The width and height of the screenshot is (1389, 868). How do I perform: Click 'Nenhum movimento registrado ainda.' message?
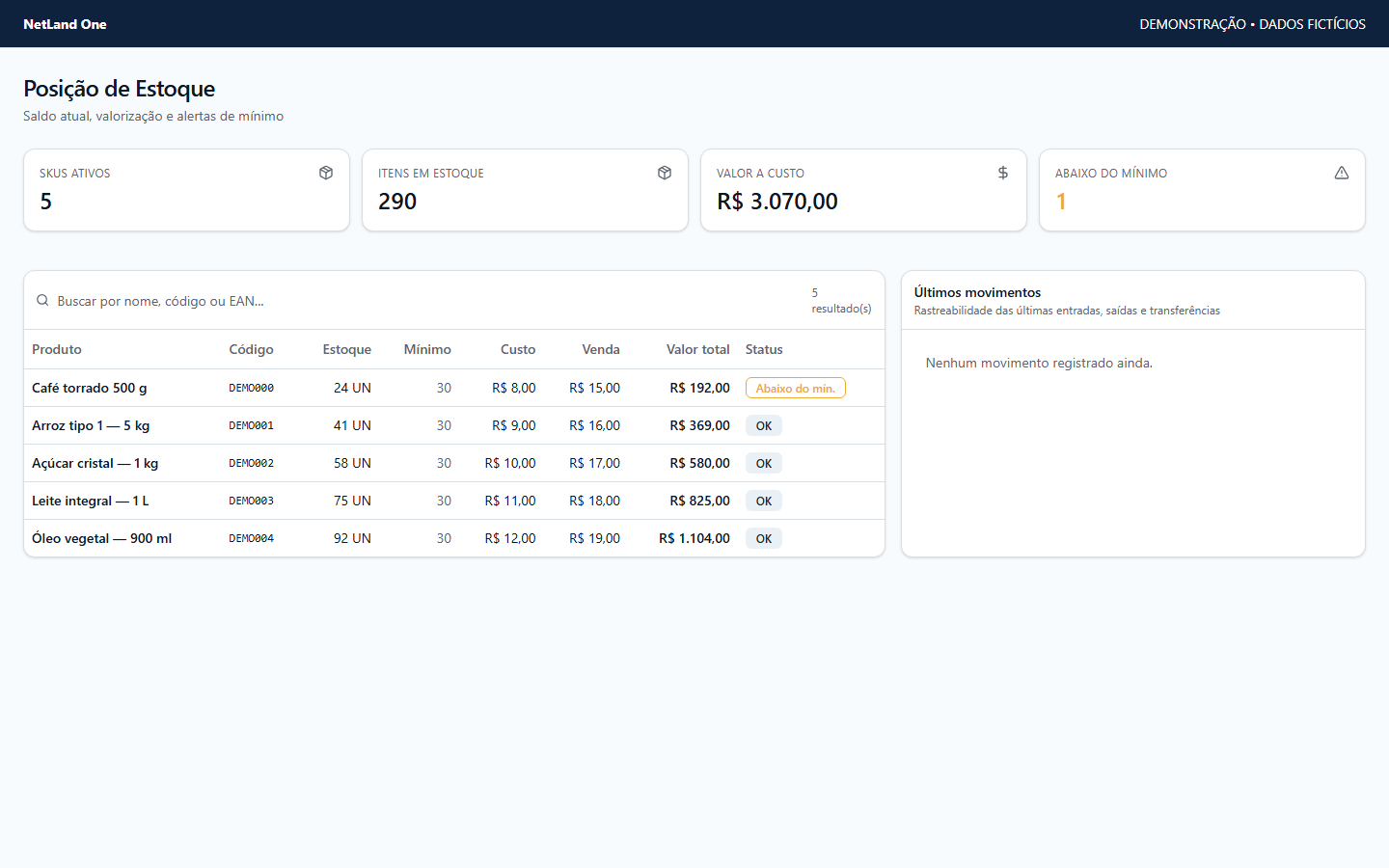point(1039,363)
